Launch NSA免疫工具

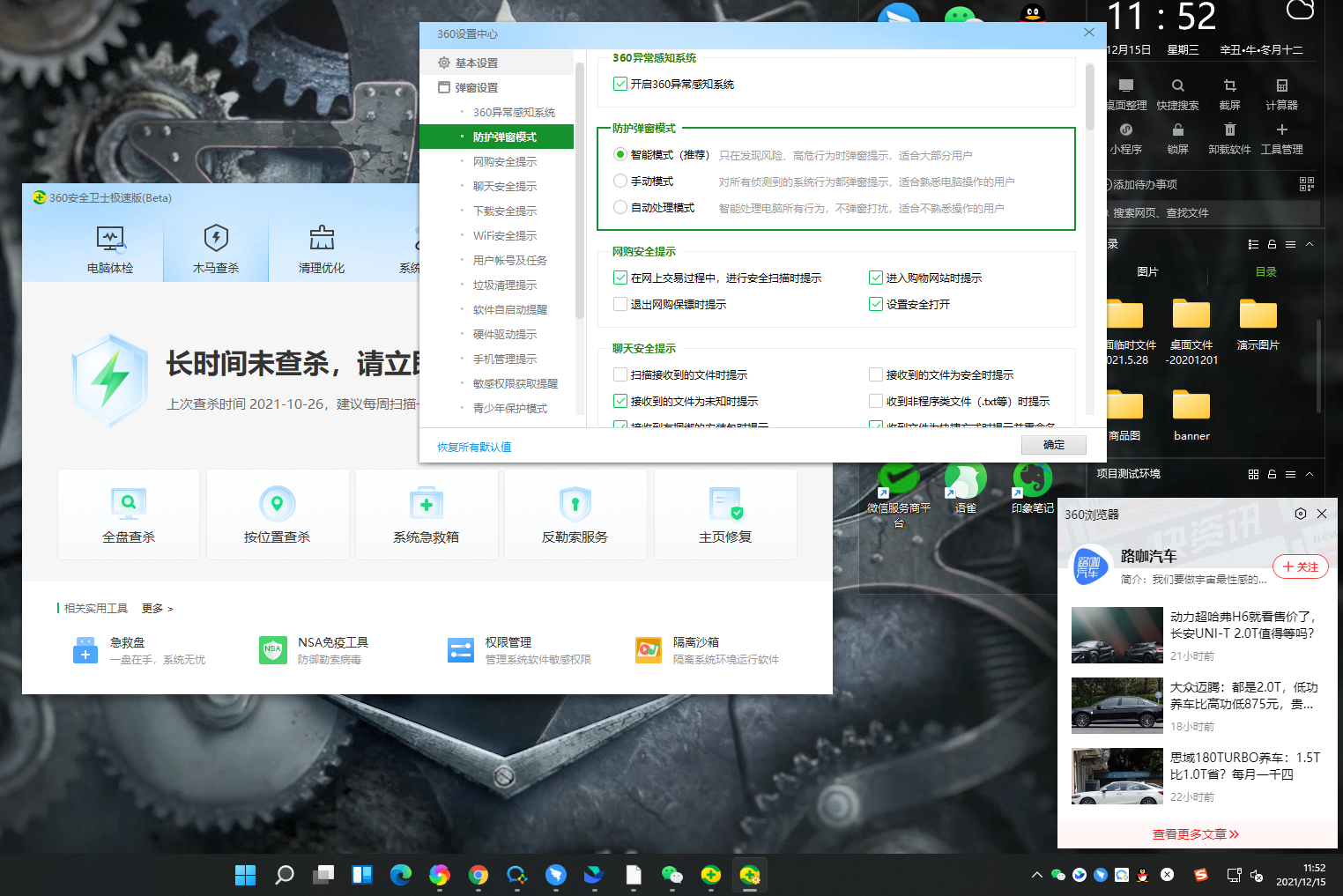coord(315,650)
